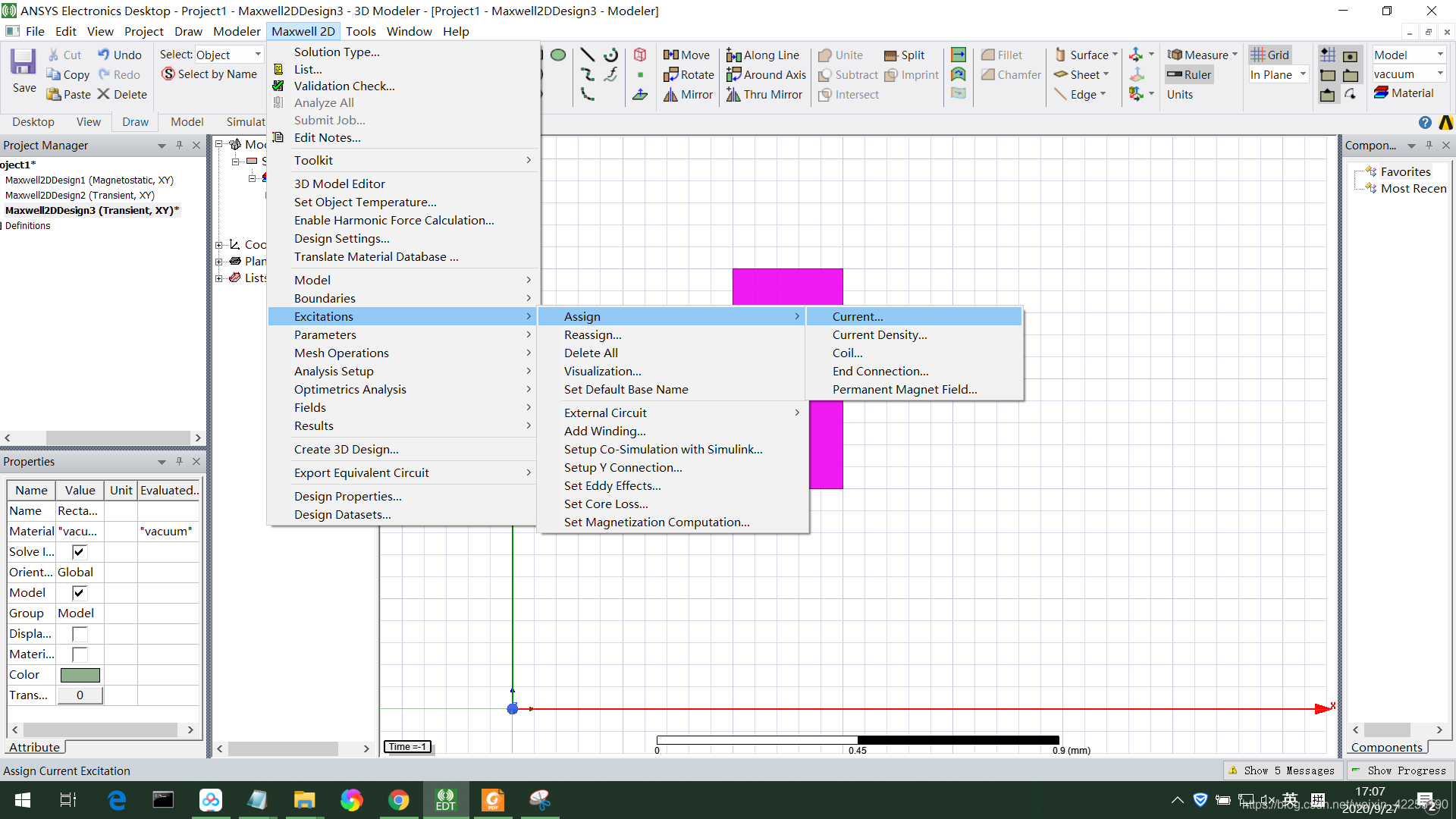Click Show 5 Messages button

[x=1281, y=770]
